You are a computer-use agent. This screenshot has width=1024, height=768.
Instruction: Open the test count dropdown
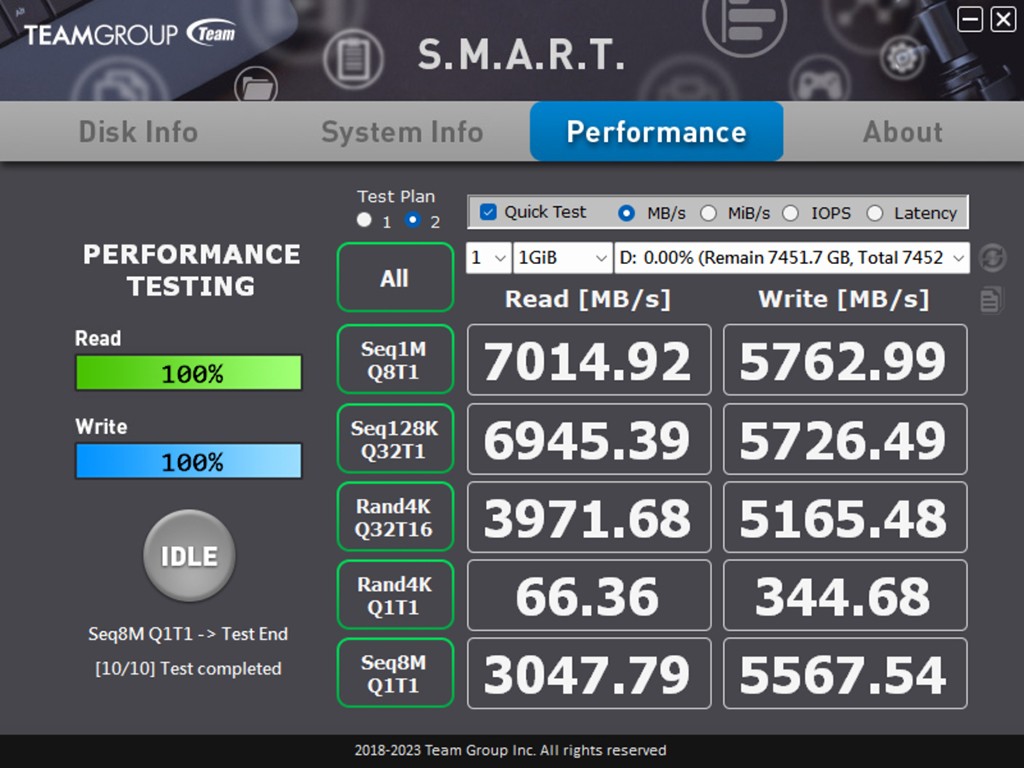click(488, 258)
